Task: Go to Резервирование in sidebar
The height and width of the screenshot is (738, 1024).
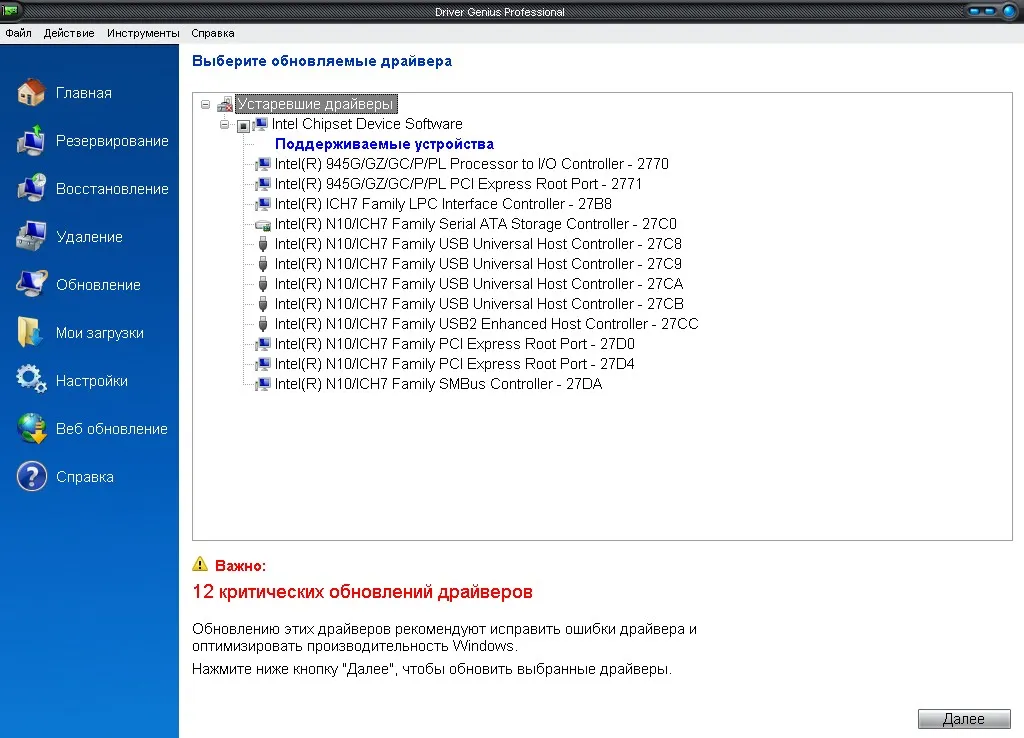Action: coord(112,141)
